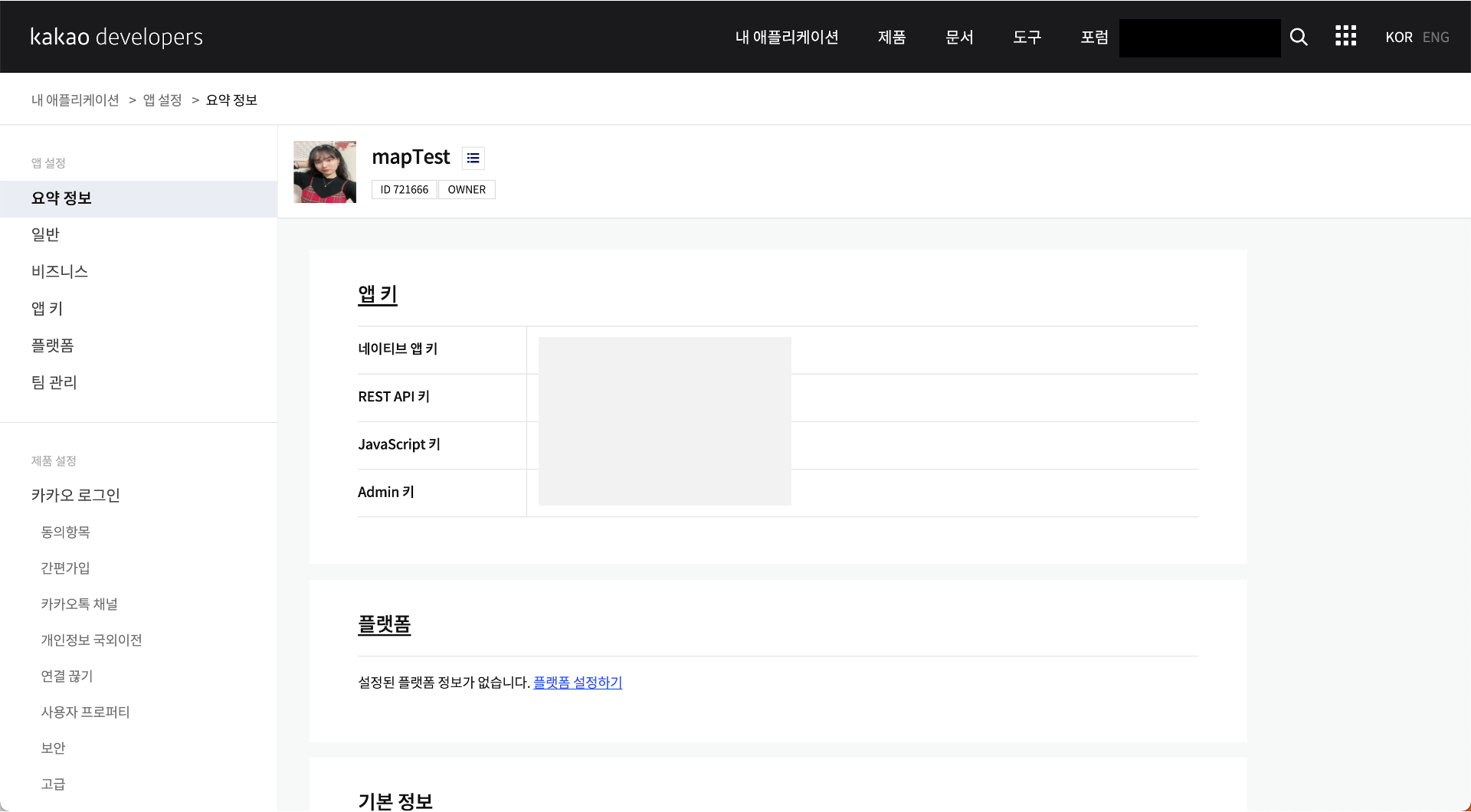The height and width of the screenshot is (812, 1471).
Task: Open the 제품 menu in the header
Action: tap(892, 37)
